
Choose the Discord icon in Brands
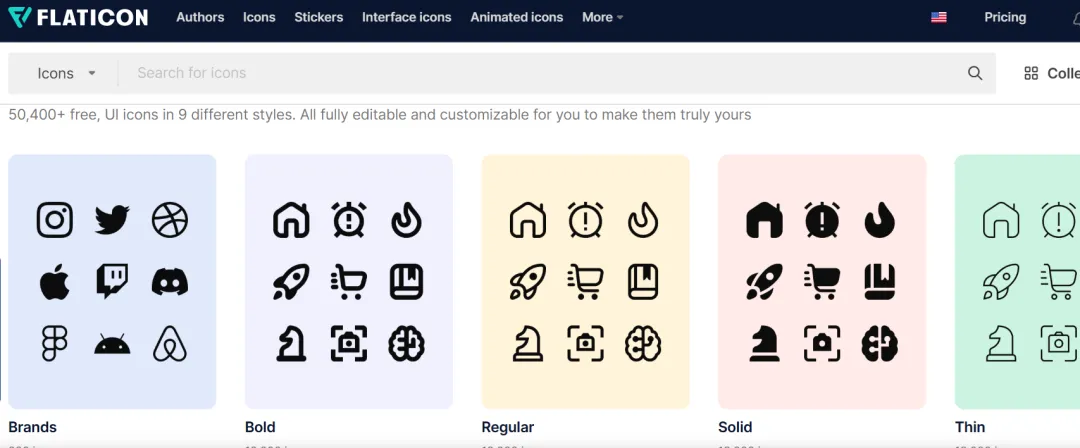point(169,282)
